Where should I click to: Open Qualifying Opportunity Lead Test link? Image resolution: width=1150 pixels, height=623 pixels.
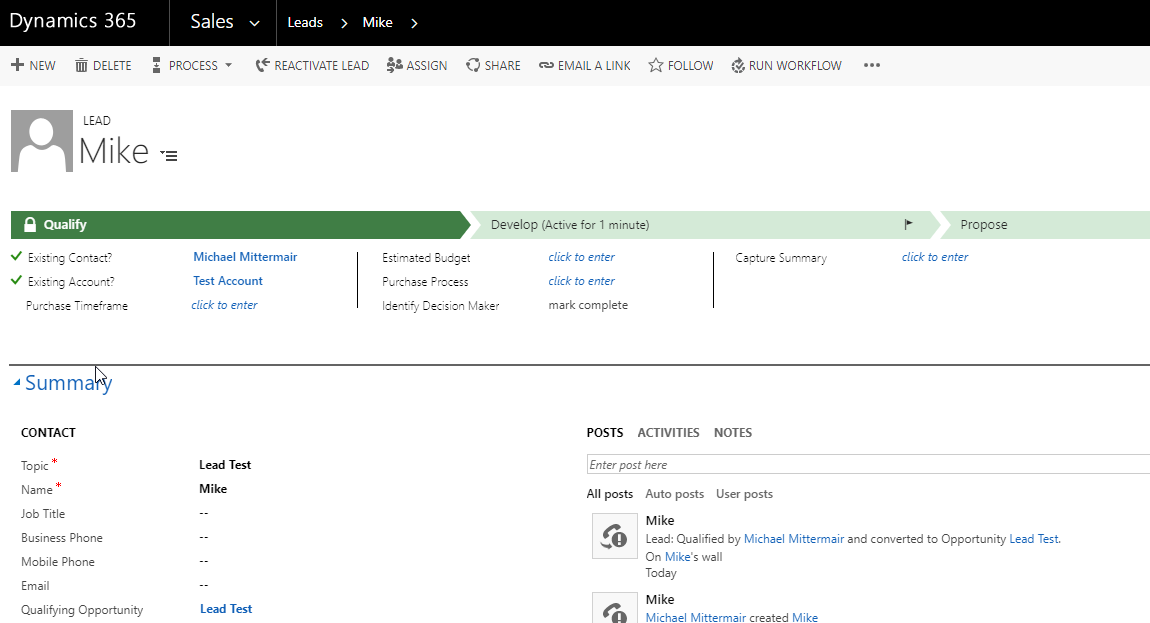pos(226,609)
